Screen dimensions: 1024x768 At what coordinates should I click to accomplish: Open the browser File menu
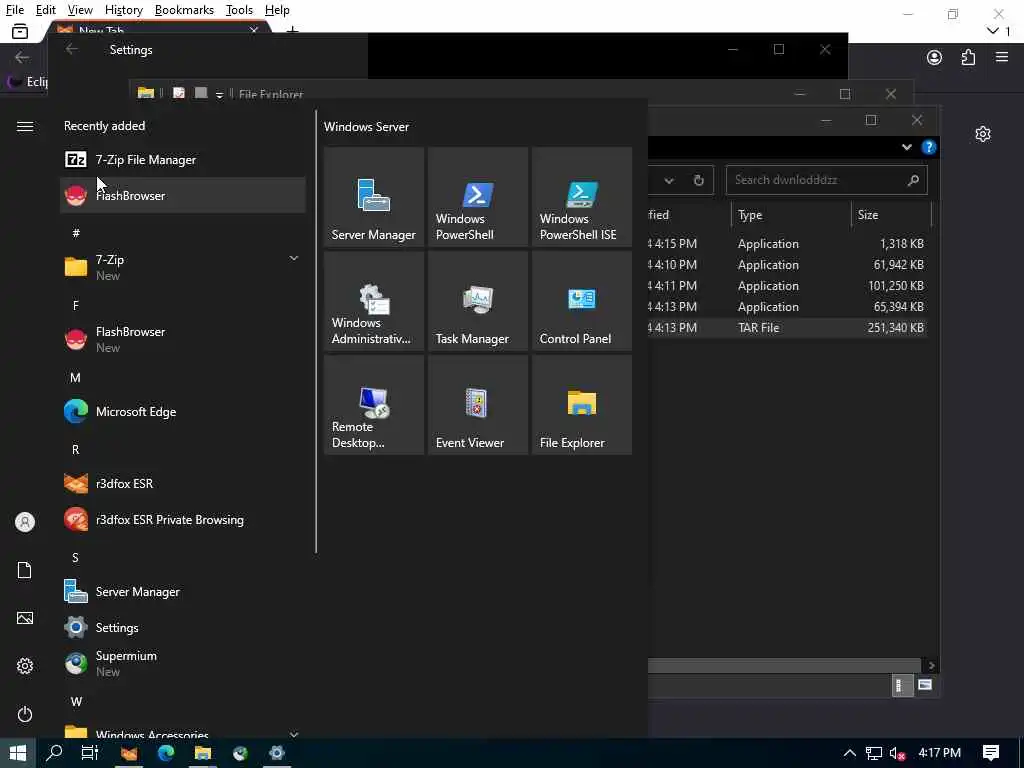14,10
